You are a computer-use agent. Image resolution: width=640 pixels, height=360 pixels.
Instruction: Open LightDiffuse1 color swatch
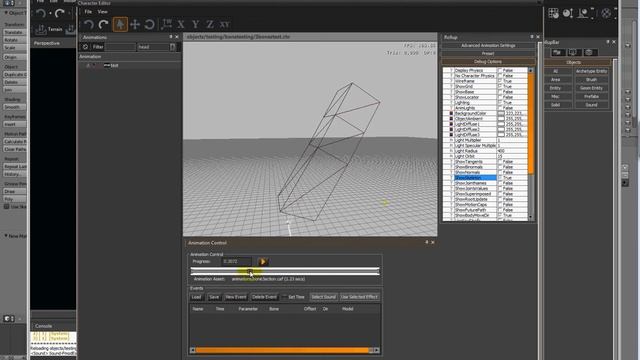point(501,124)
